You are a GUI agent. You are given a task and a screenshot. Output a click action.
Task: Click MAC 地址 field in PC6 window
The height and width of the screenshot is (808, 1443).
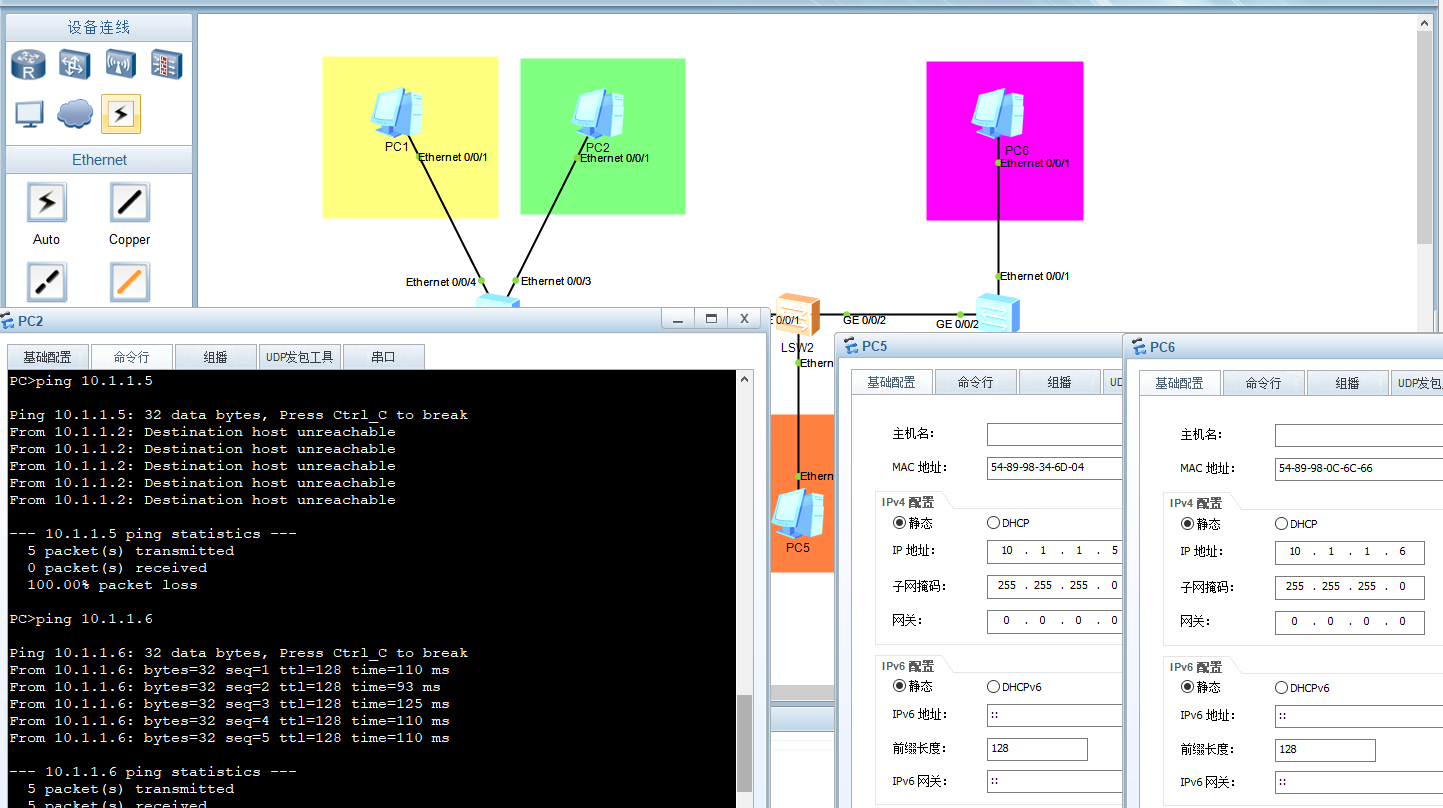tap(1358, 468)
